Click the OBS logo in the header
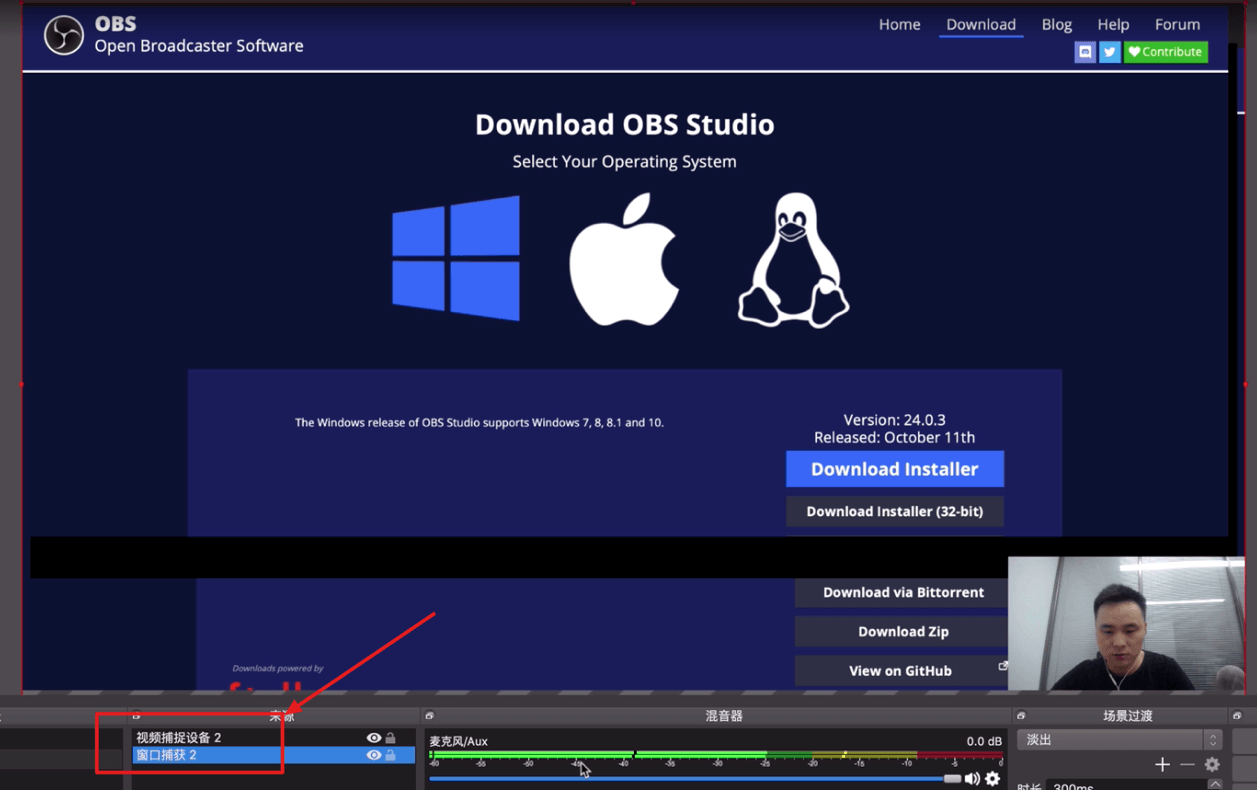 (64, 35)
